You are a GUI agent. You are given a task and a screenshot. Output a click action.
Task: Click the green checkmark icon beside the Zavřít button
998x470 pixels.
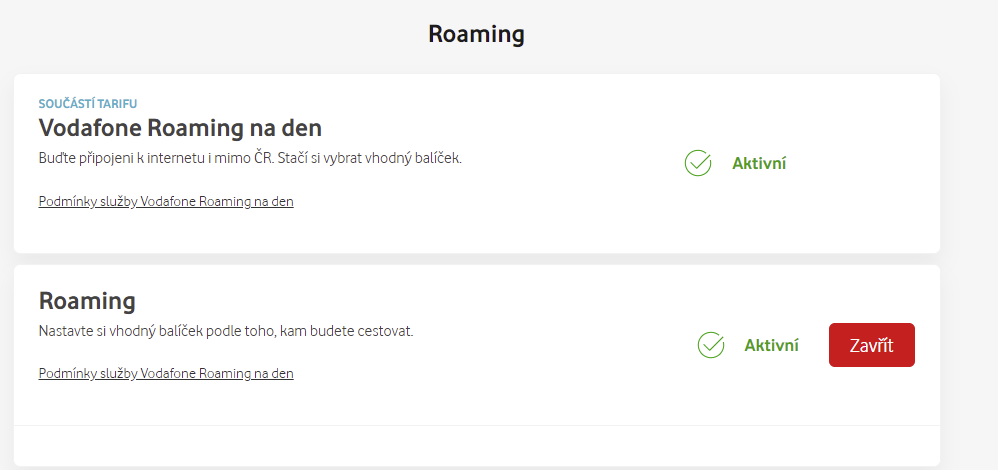pos(711,345)
